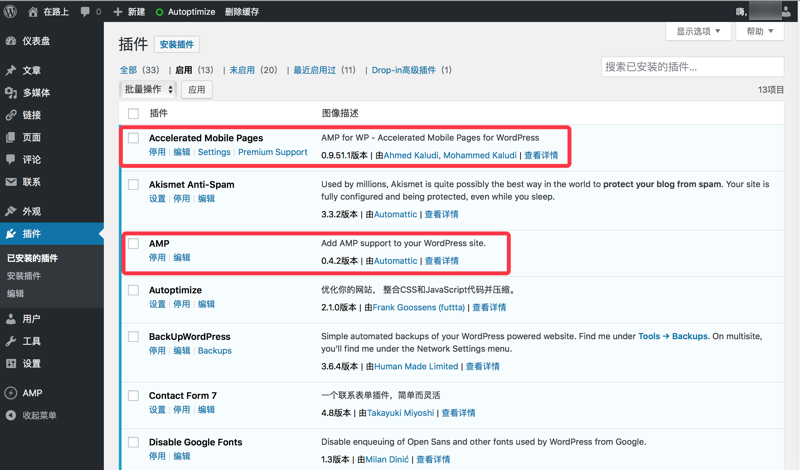Open BackUpWordPress Backups link

tap(215, 351)
